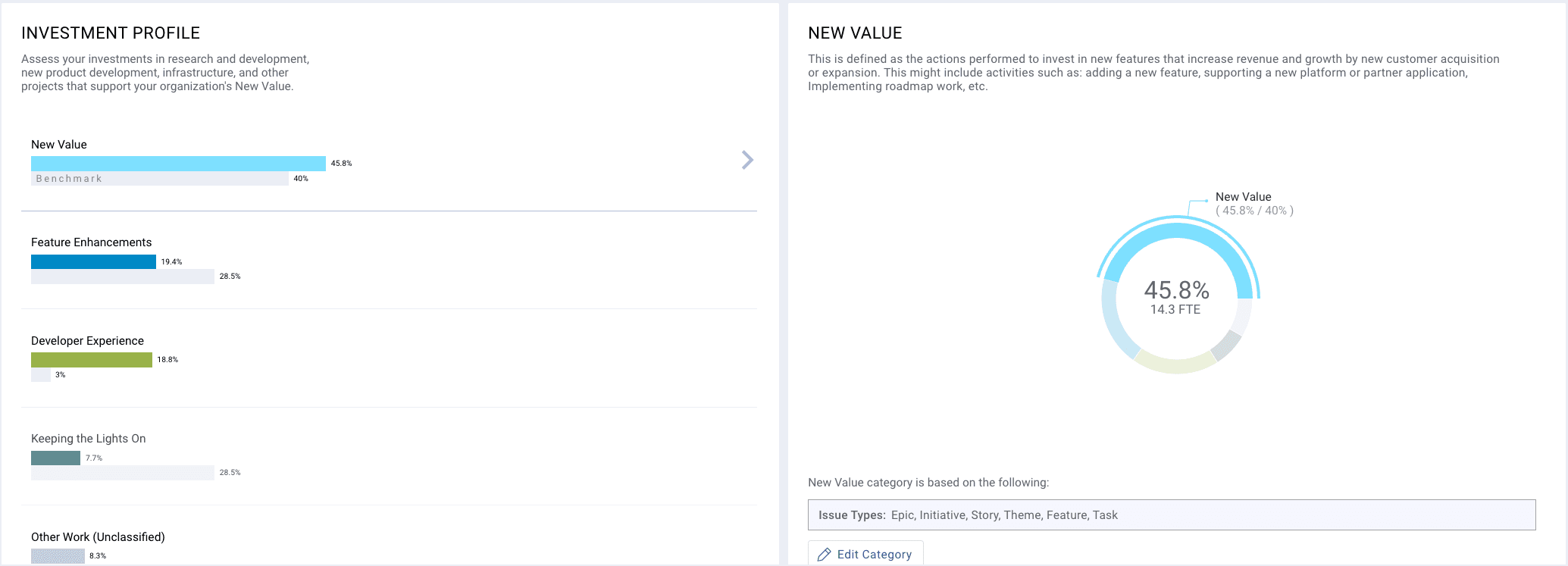Click the 18.8% label for Developer Experience
The image size is (1568, 566).
pyautogui.click(x=167, y=360)
